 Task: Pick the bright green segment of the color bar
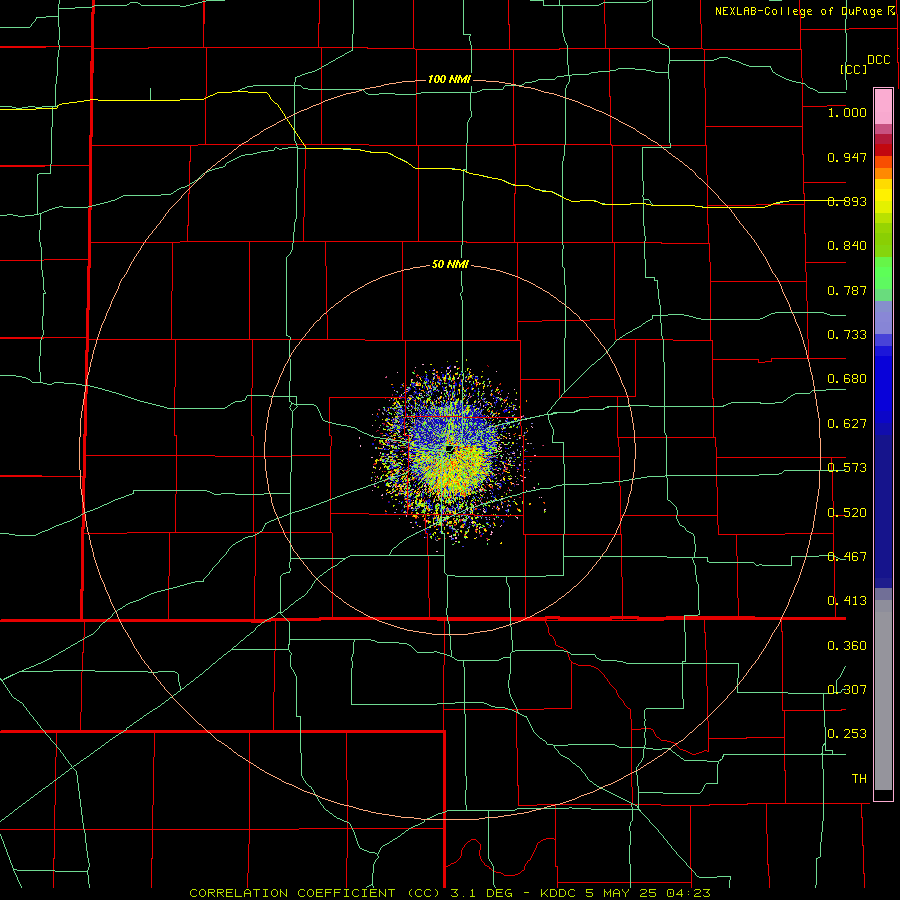tap(883, 273)
